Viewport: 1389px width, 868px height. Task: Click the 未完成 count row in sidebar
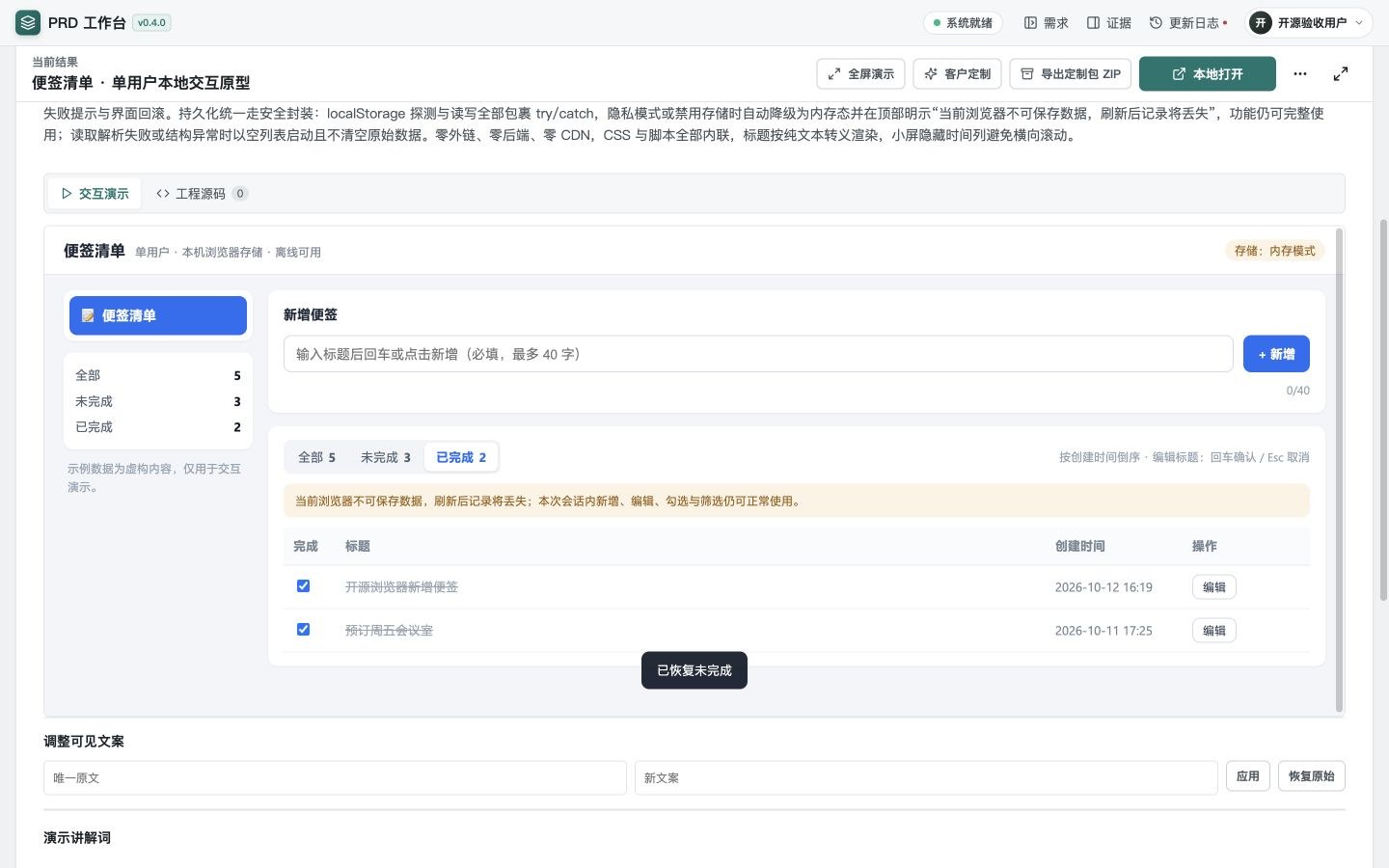click(x=158, y=401)
